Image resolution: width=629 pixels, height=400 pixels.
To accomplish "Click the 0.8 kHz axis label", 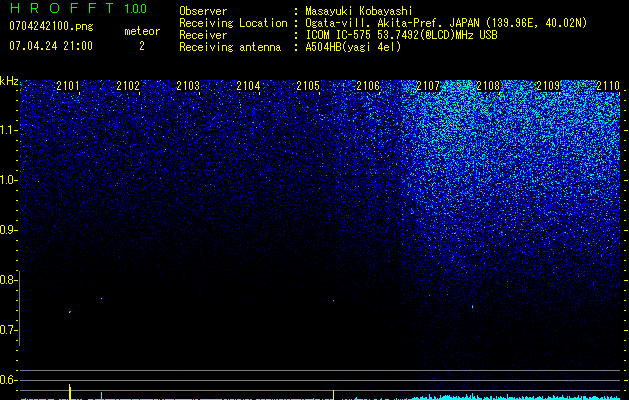I will point(8,280).
